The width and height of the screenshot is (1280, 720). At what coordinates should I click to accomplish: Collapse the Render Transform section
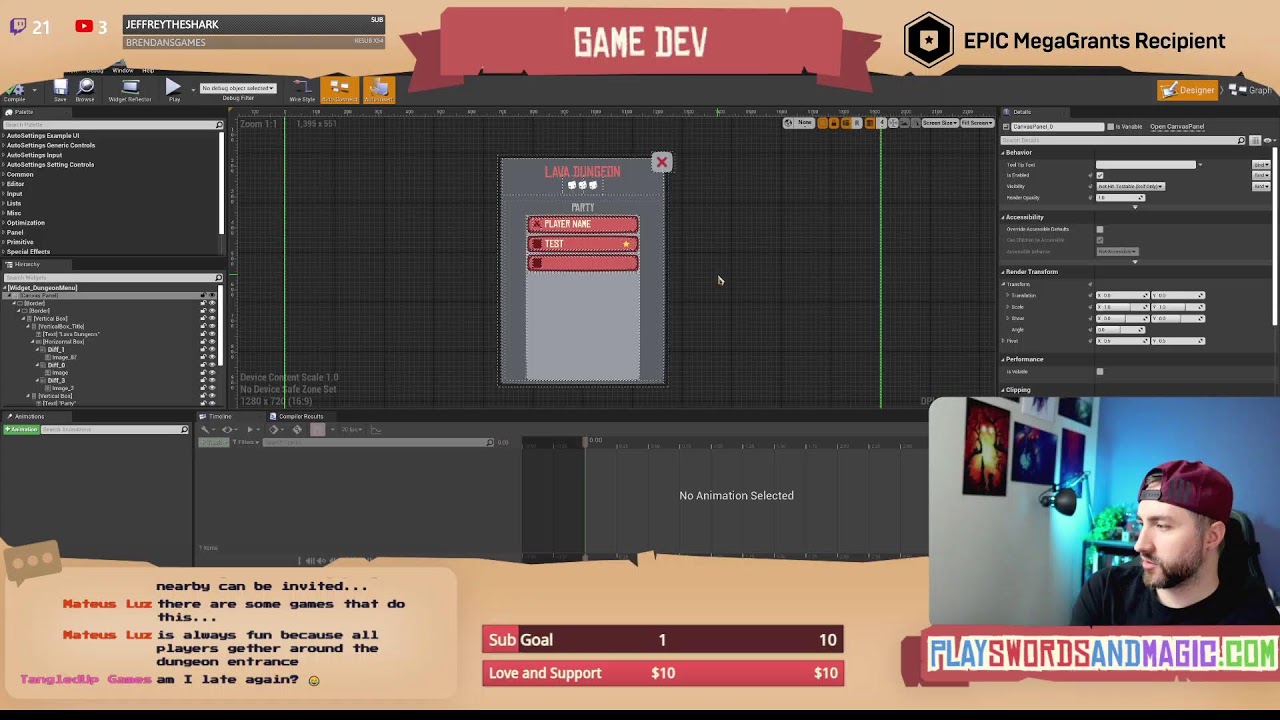click(x=1004, y=272)
